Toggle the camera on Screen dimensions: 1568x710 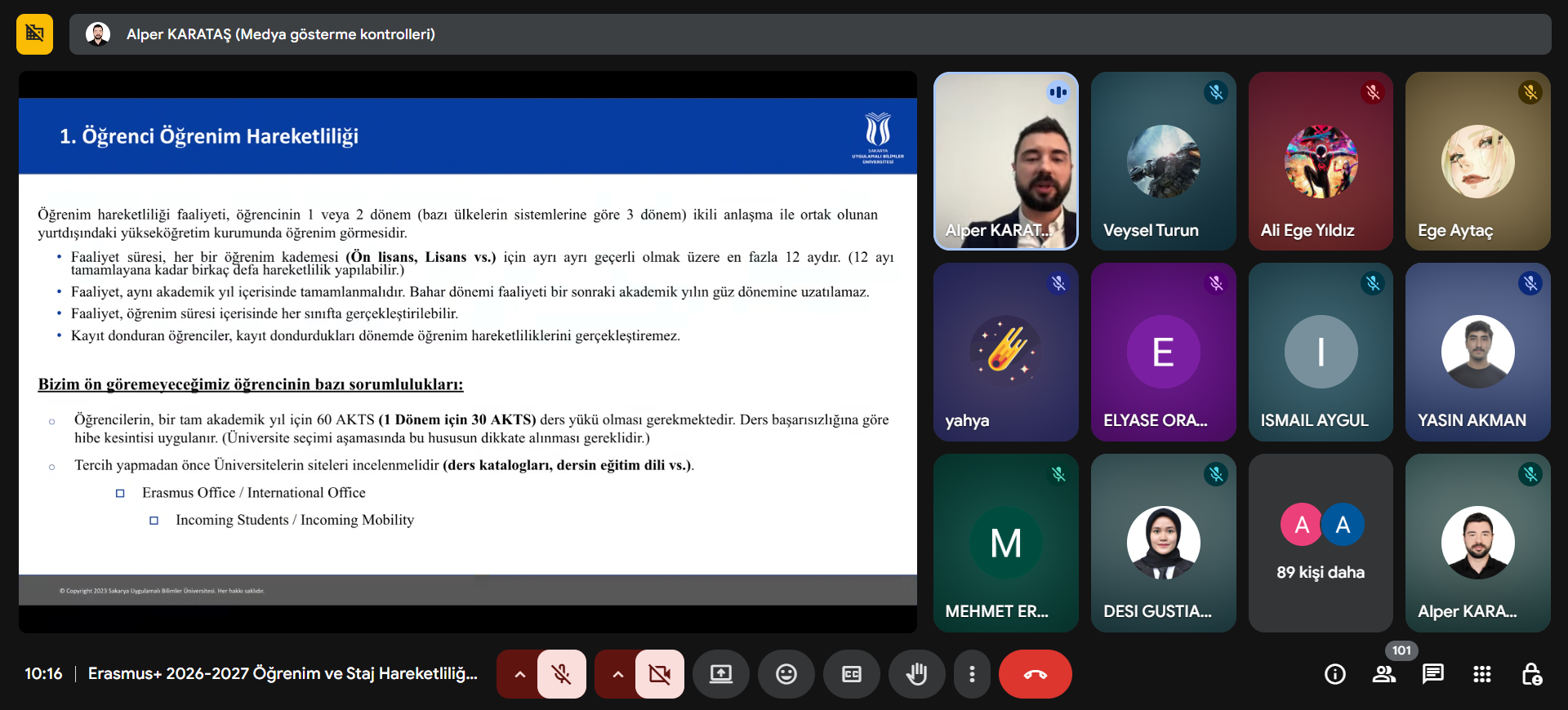tap(659, 674)
